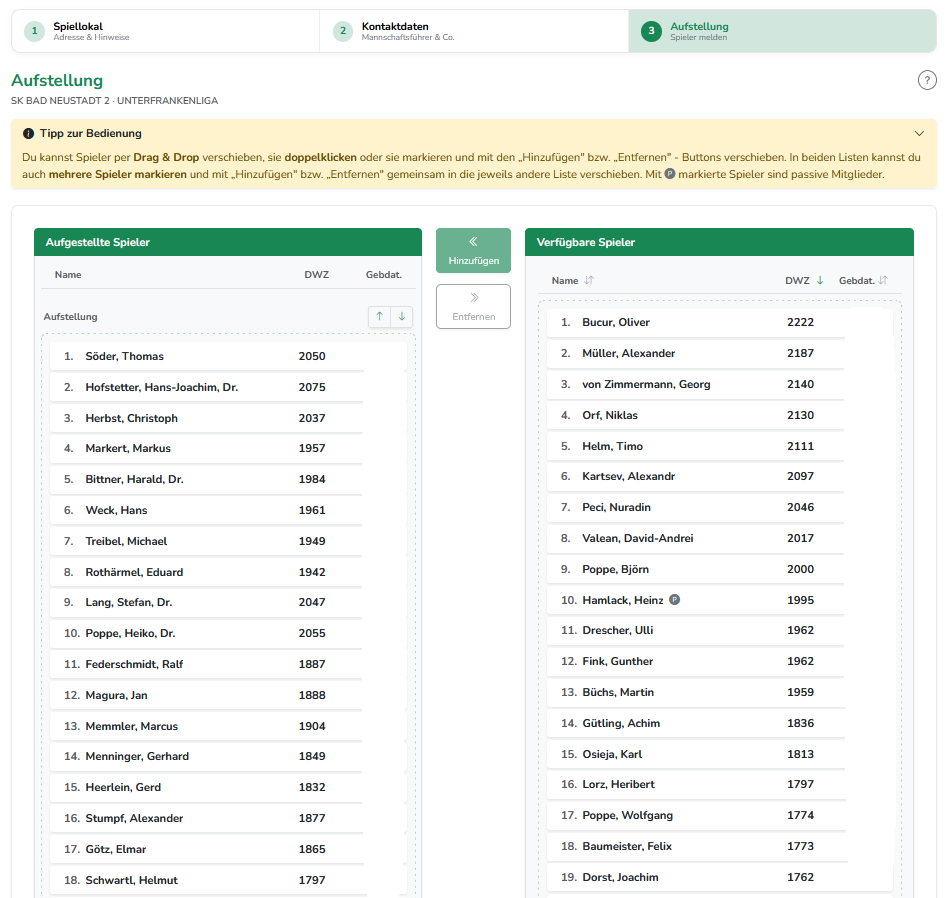Select Müller, Alexander row

click(720, 353)
